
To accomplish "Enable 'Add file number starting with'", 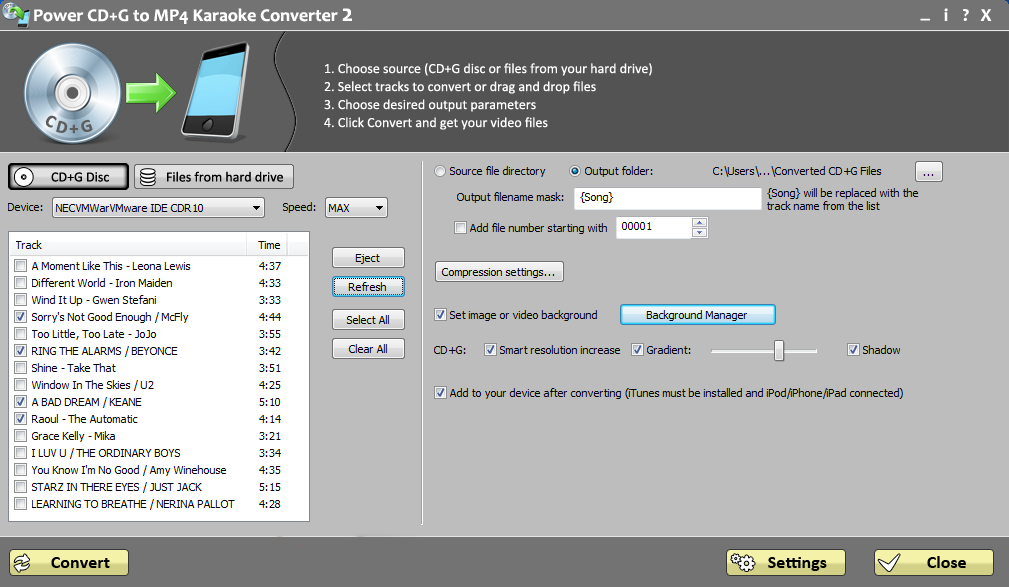I will tap(460, 228).
